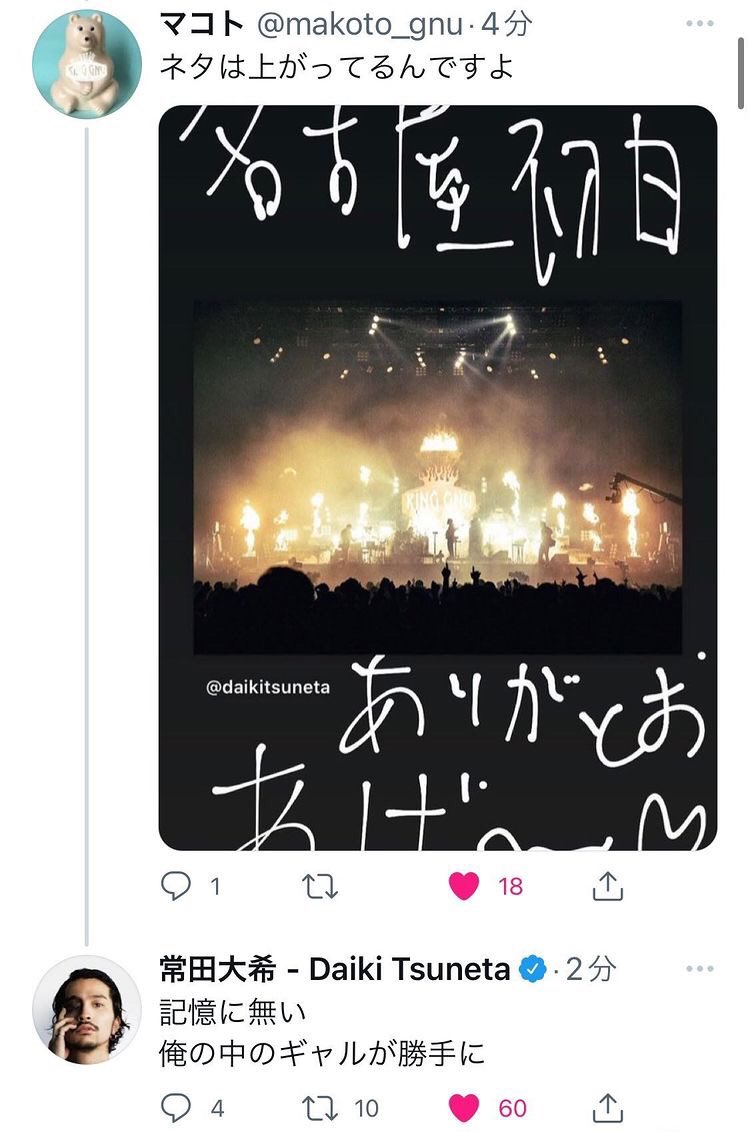Reply to マコト's tweet
Viewport: 750px width, 1132px height.
175,886
